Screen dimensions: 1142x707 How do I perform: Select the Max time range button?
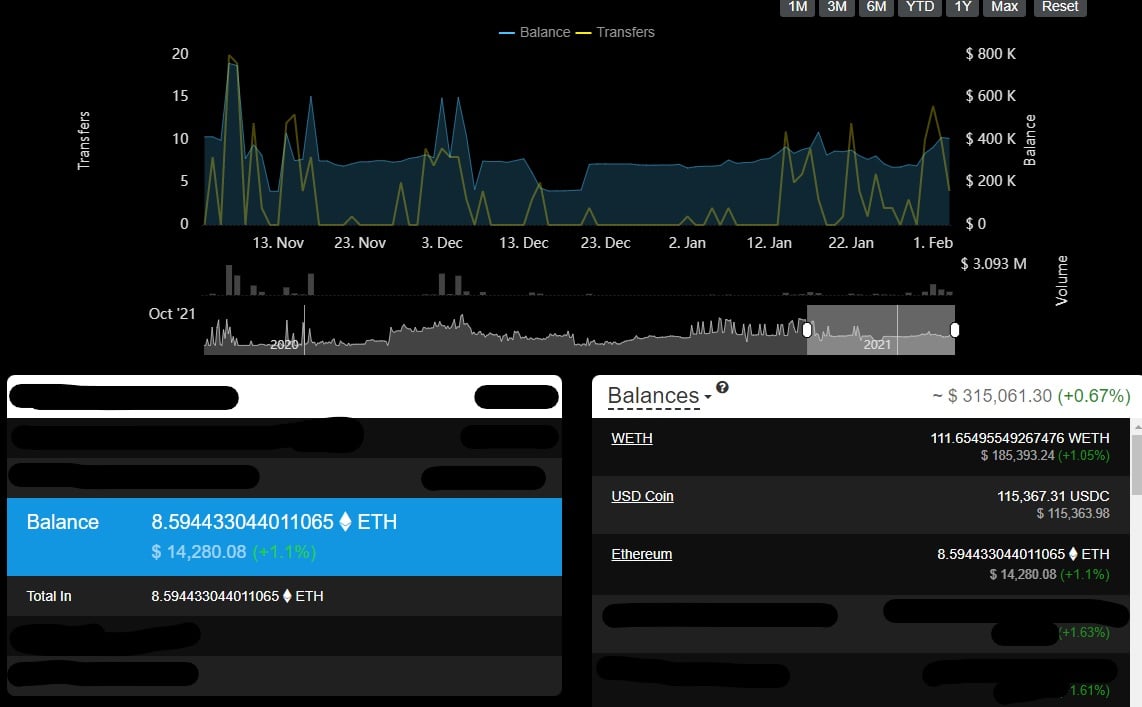coord(1004,7)
